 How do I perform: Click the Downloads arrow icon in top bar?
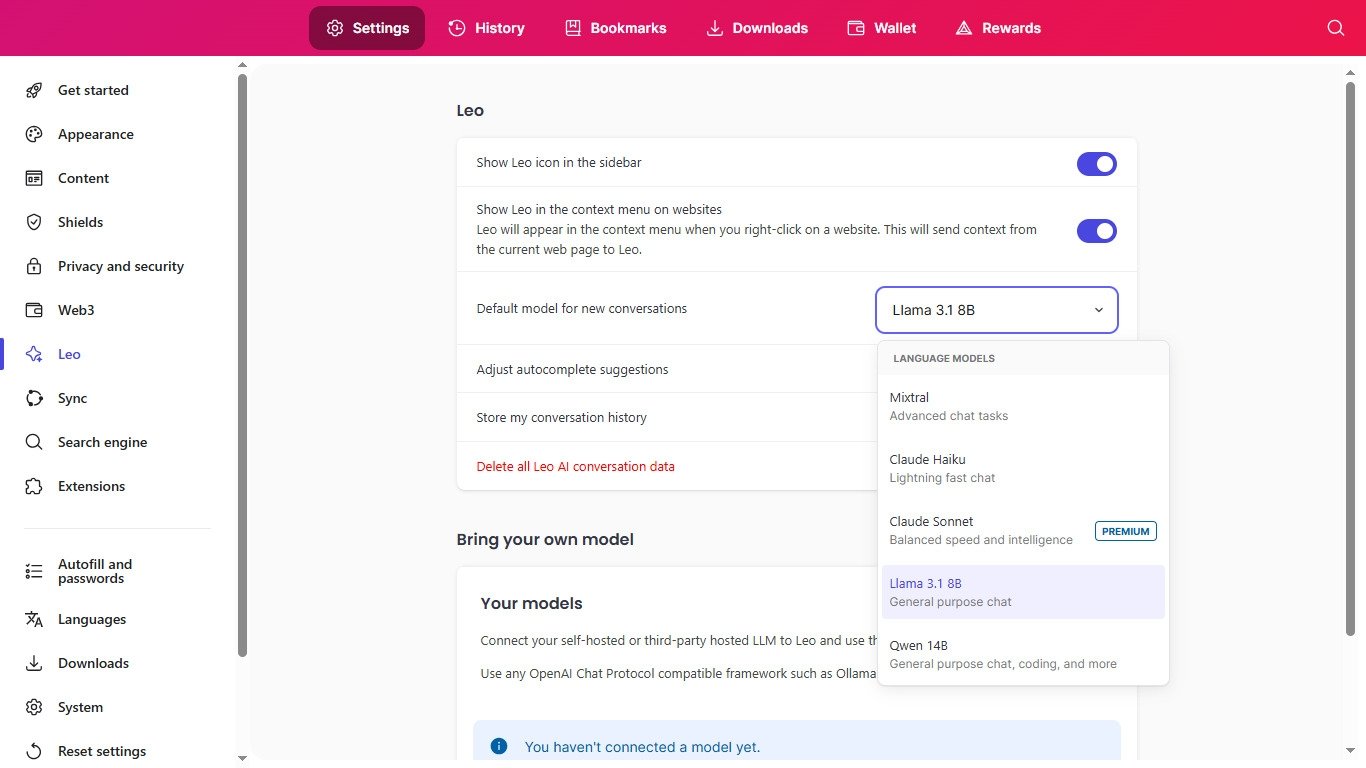click(x=715, y=28)
